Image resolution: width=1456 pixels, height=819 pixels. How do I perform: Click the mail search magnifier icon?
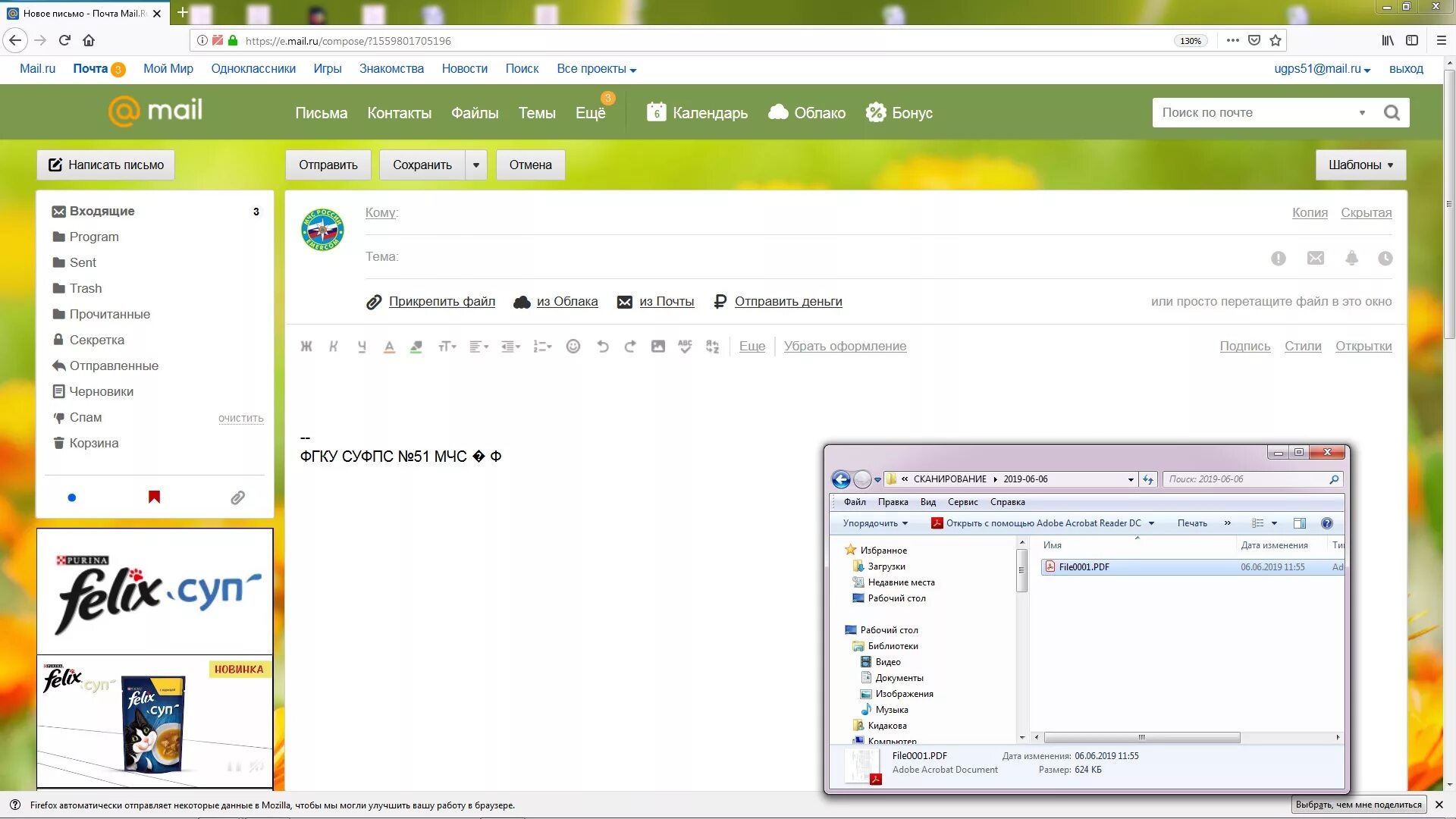[x=1392, y=113]
